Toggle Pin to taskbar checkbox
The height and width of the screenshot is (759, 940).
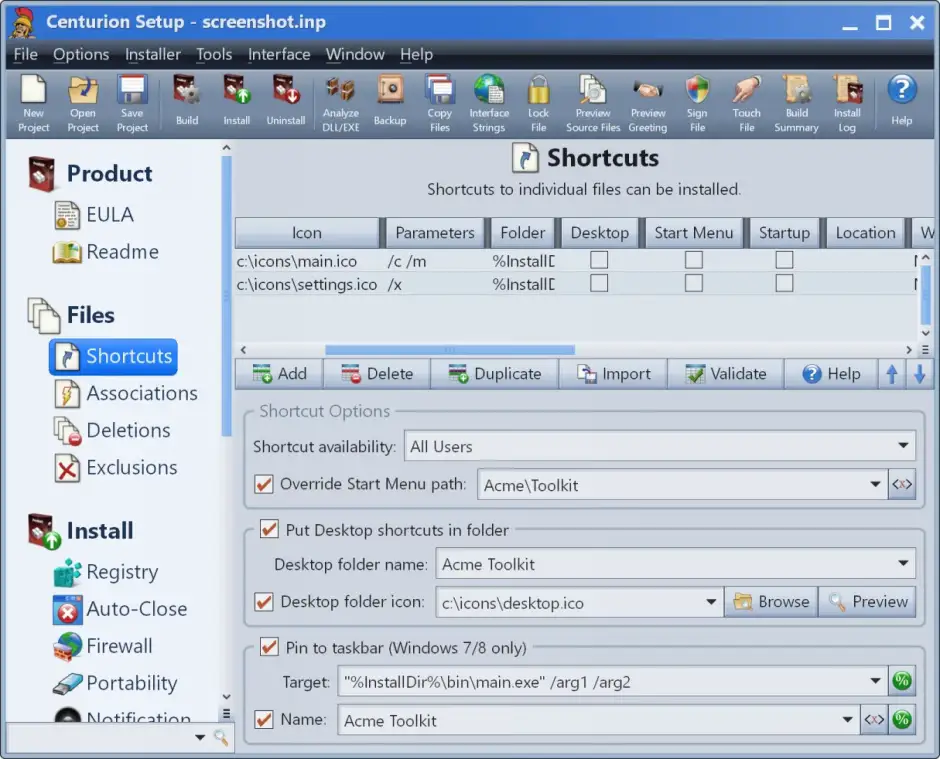coord(269,647)
